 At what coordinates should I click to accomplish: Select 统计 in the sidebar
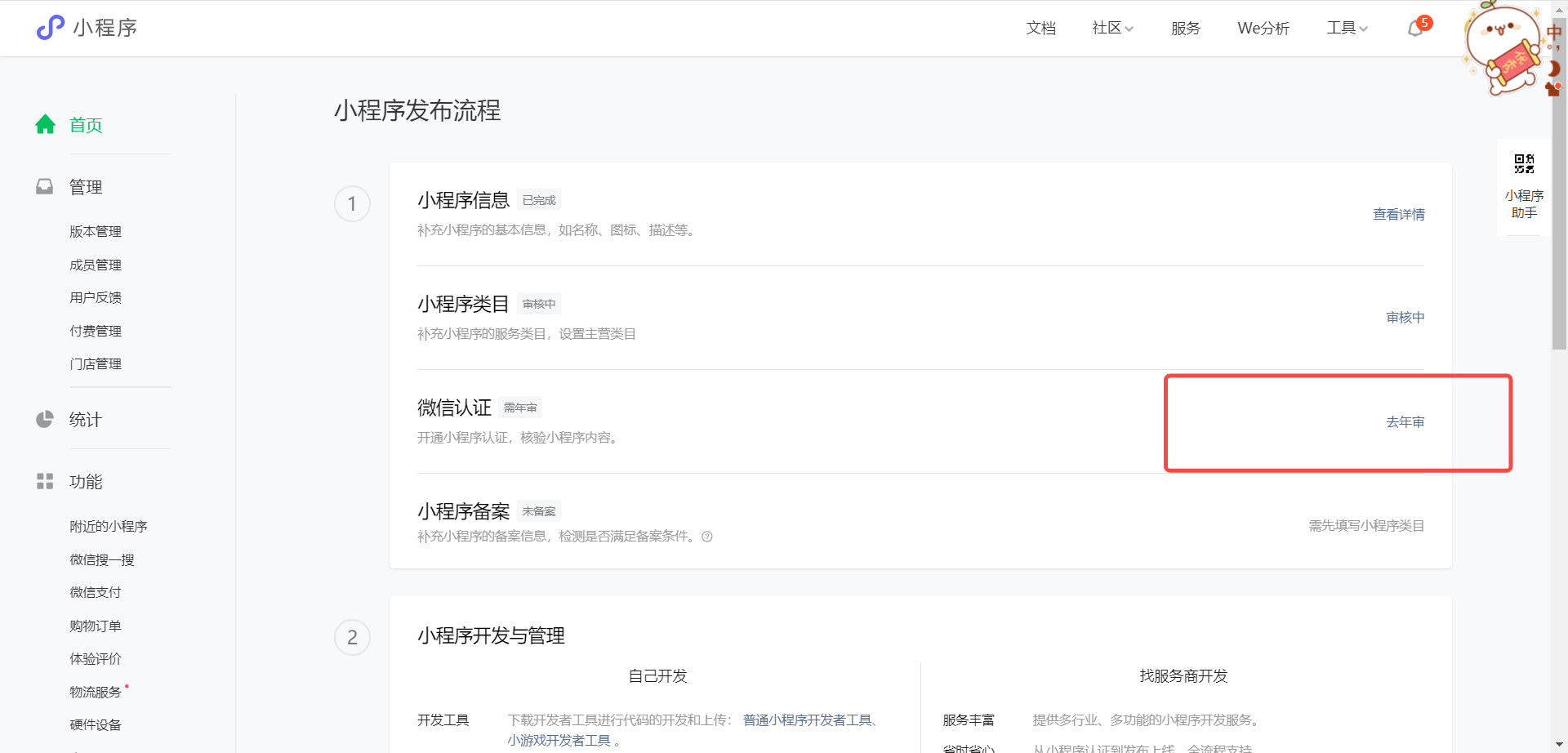coord(86,420)
